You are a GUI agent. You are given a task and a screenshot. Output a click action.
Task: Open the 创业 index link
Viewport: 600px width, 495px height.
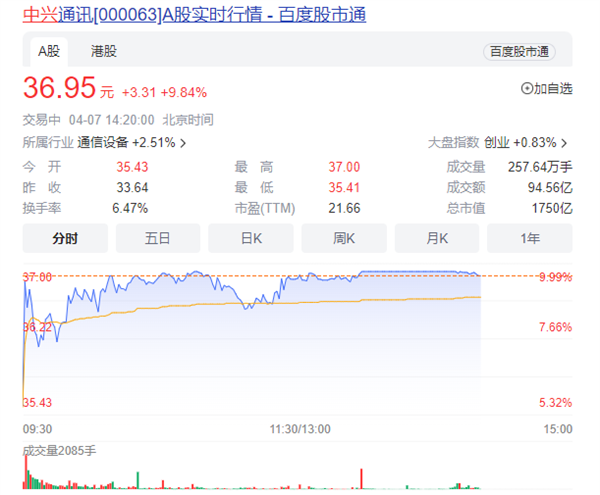(497, 143)
